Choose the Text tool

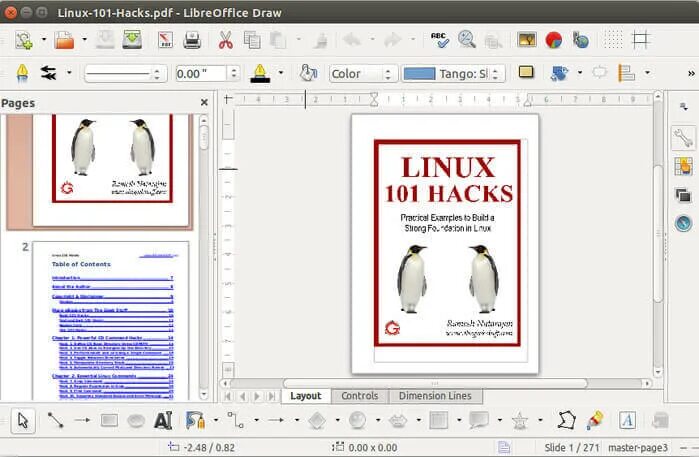tap(163, 420)
